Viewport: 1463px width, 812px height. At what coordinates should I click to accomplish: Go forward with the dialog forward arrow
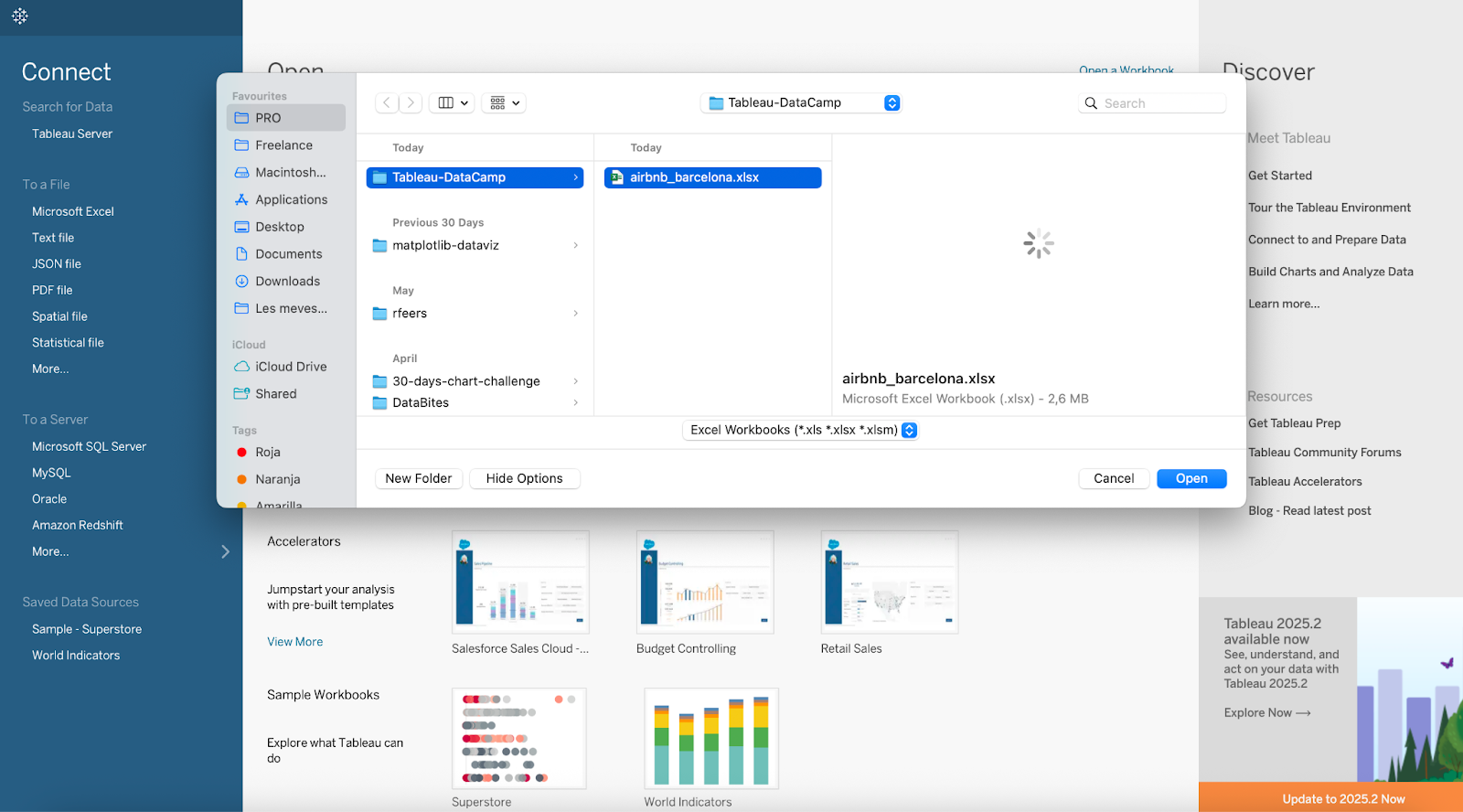(x=411, y=103)
